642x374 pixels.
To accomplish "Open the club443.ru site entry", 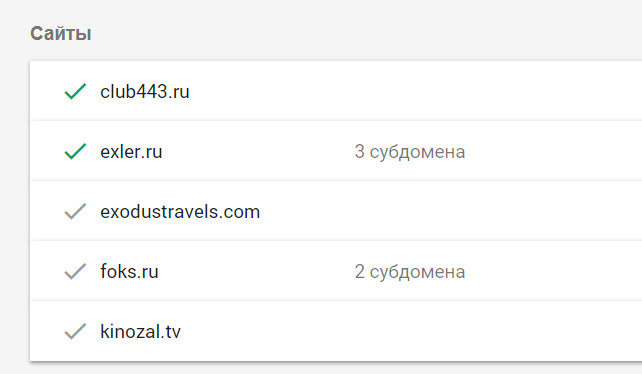I will click(145, 91).
